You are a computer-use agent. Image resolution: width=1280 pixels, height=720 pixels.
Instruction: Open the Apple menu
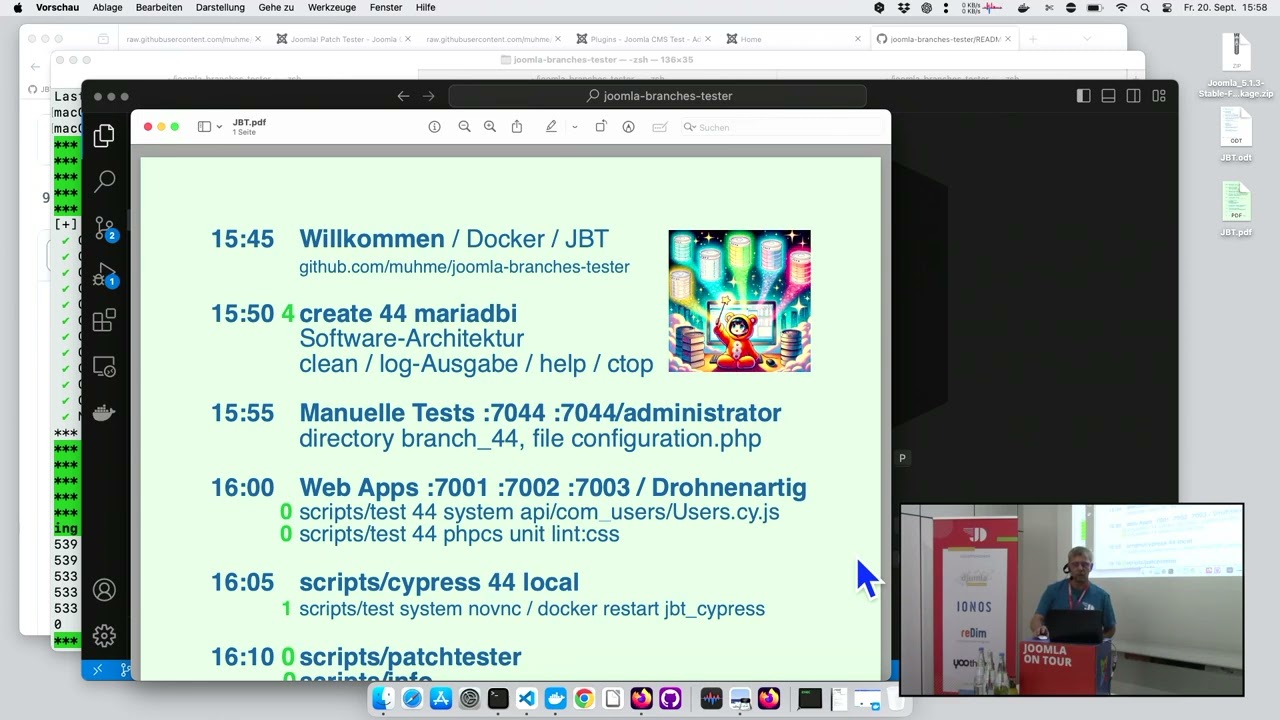(17, 7)
